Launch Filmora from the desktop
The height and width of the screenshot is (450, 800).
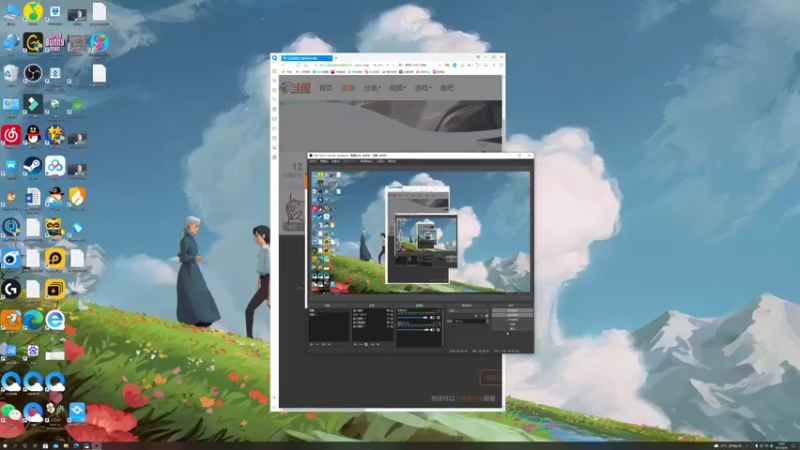pyautogui.click(x=33, y=104)
